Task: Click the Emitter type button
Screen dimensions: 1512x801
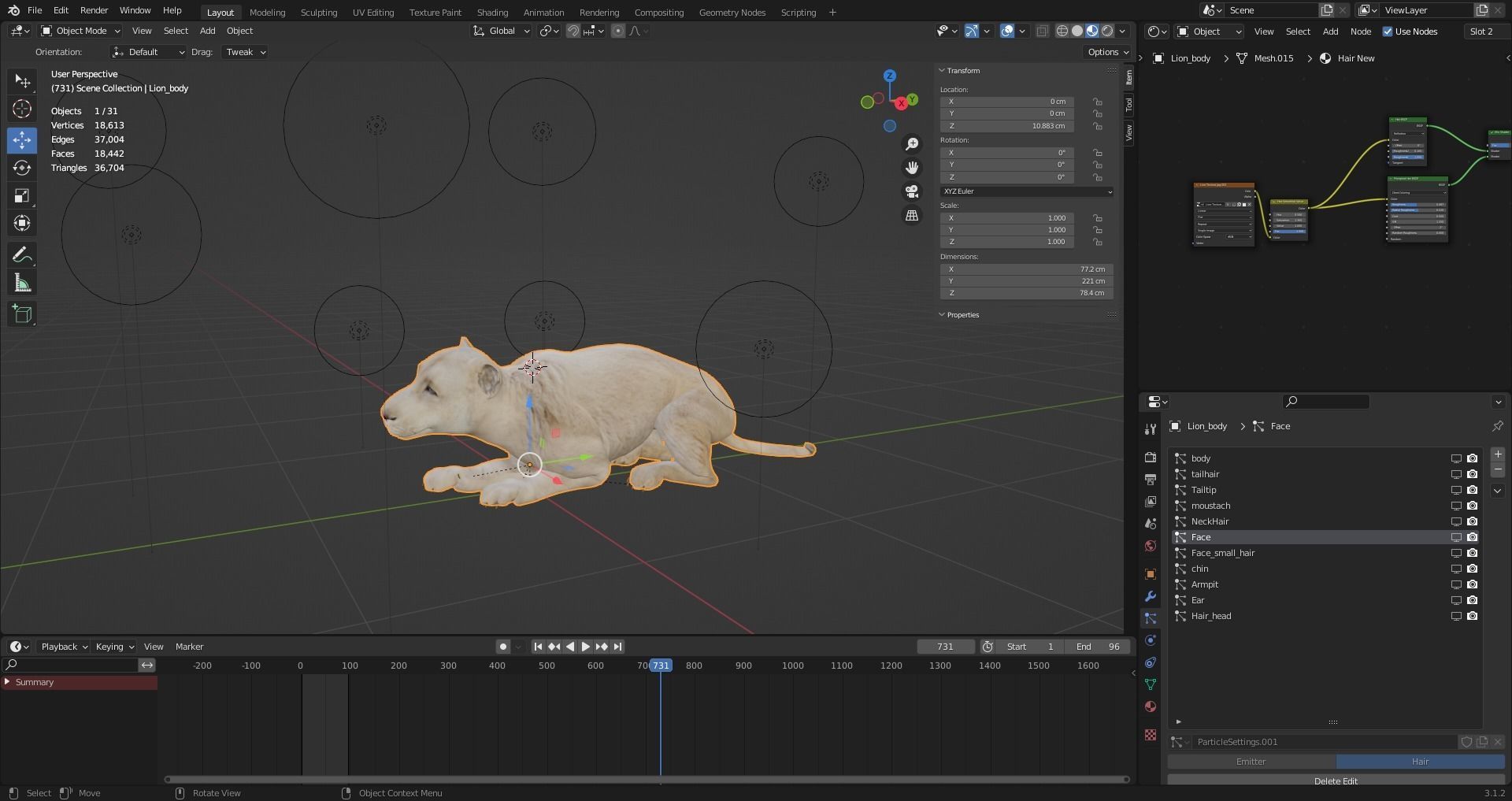Action: coord(1251,762)
